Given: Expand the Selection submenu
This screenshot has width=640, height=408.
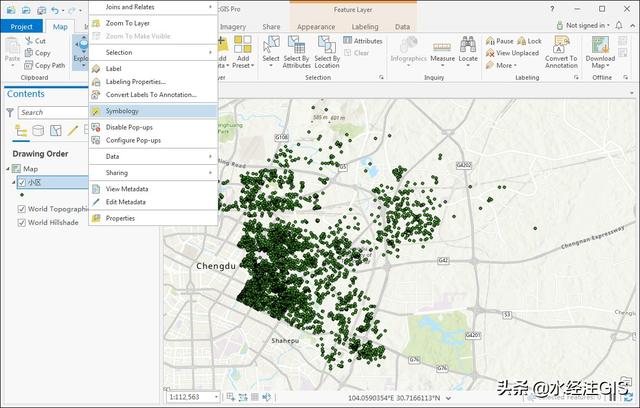Looking at the screenshot, I should pyautogui.click(x=153, y=52).
